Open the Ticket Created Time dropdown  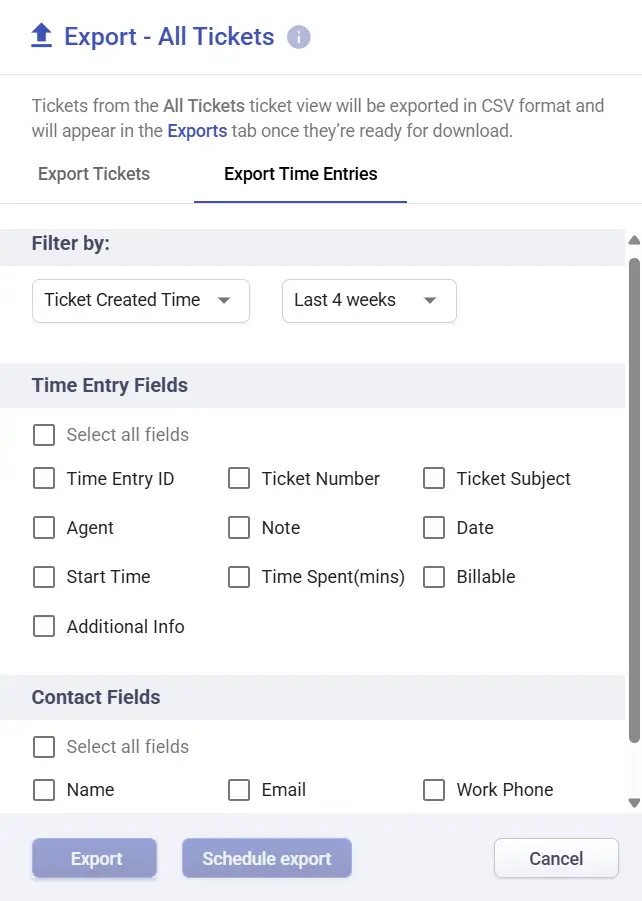(x=140, y=300)
